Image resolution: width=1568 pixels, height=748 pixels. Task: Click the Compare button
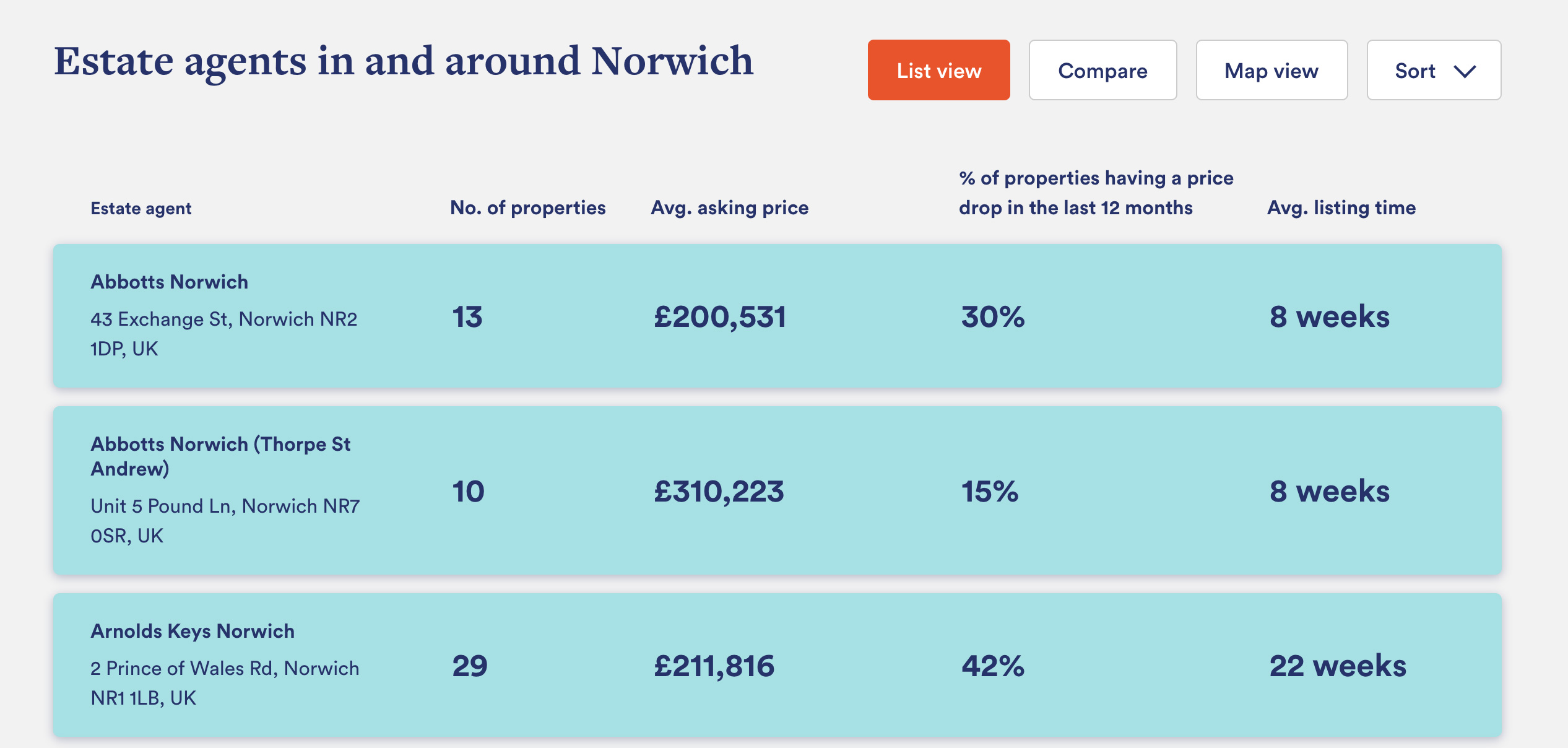point(1102,70)
